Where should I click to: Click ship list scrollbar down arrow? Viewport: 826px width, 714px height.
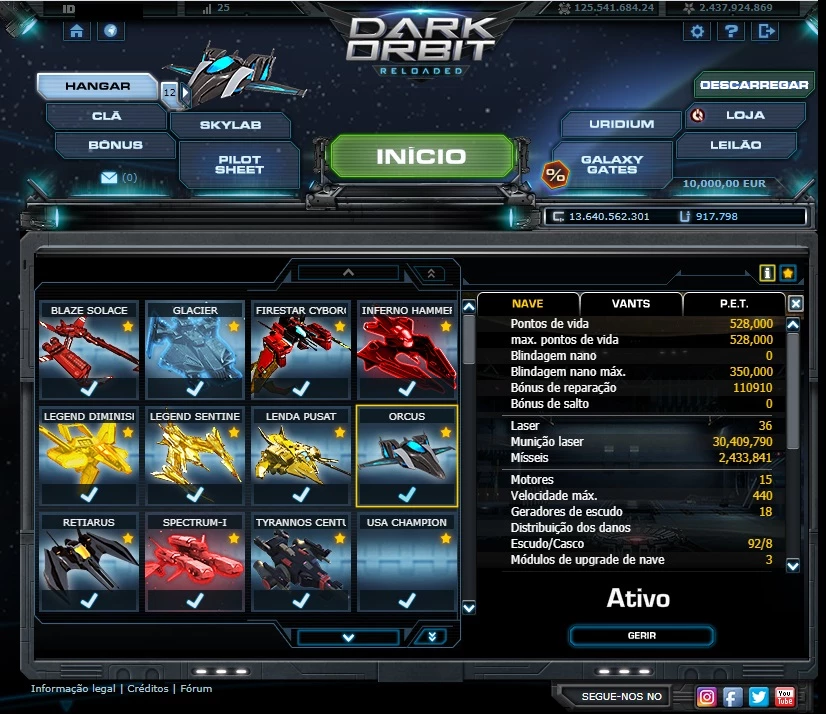click(469, 608)
